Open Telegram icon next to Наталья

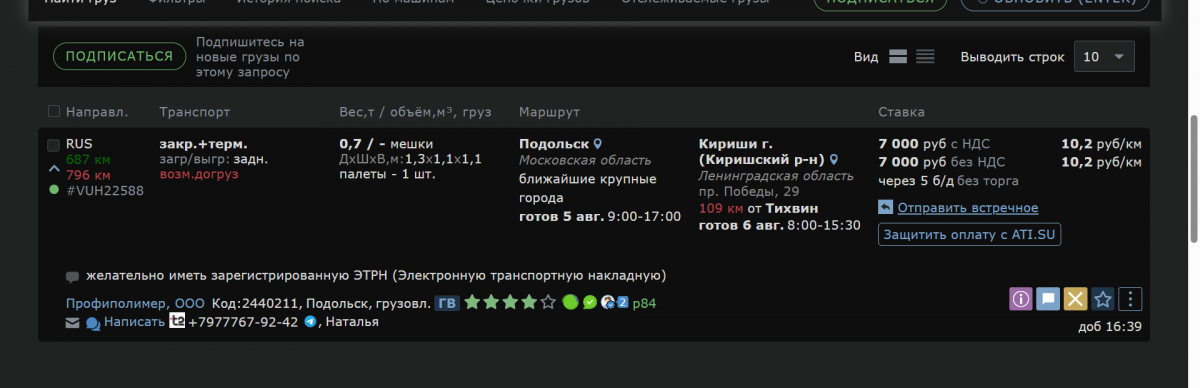coord(310,322)
